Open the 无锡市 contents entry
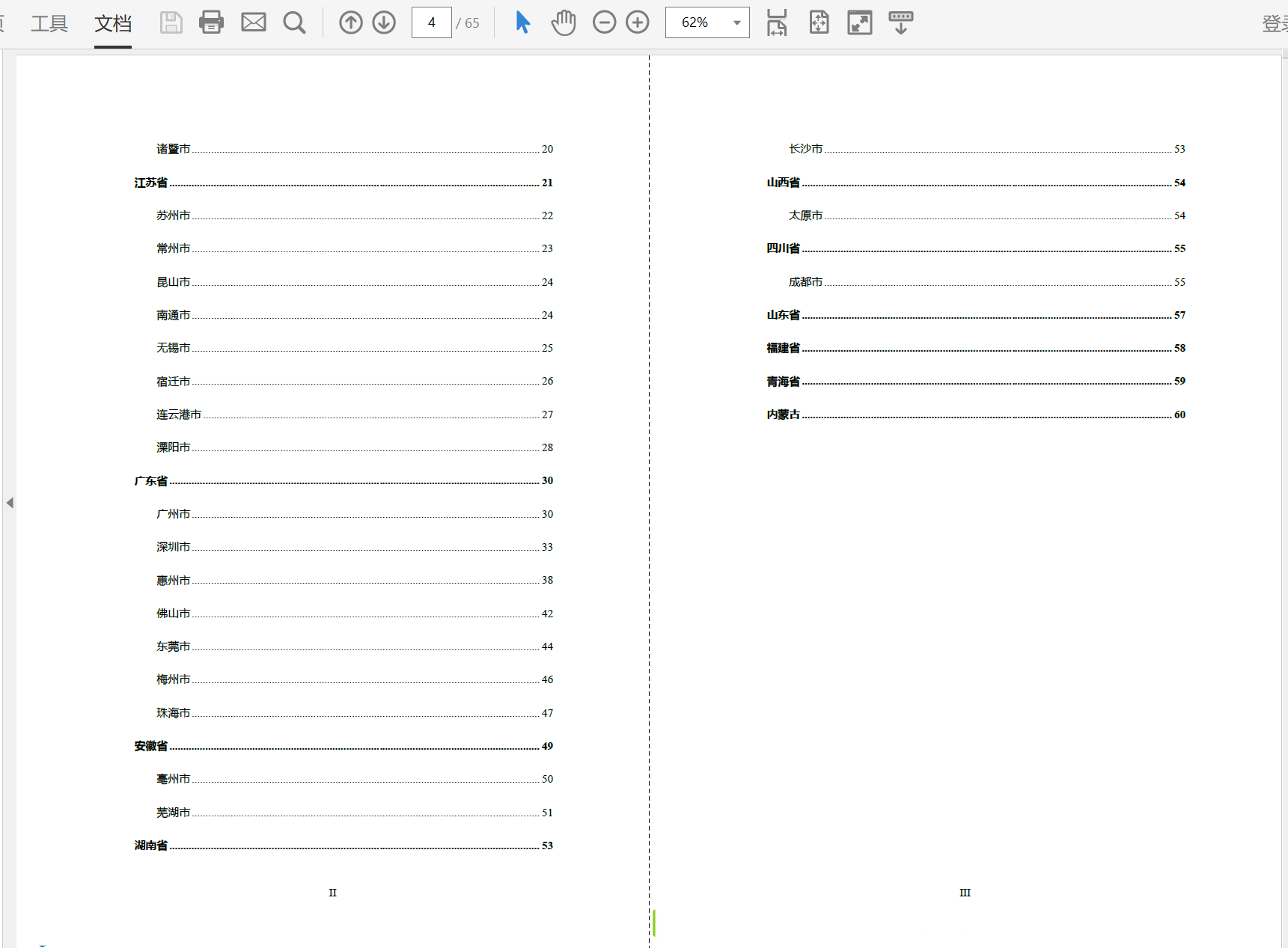Viewport: 1288px width, 948px height. 355,348
